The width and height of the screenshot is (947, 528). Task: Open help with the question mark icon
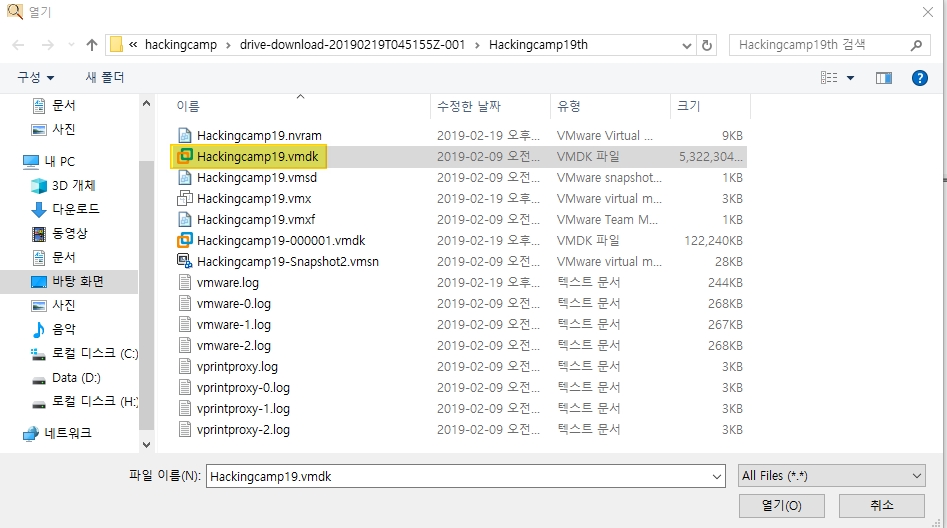[x=920, y=77]
